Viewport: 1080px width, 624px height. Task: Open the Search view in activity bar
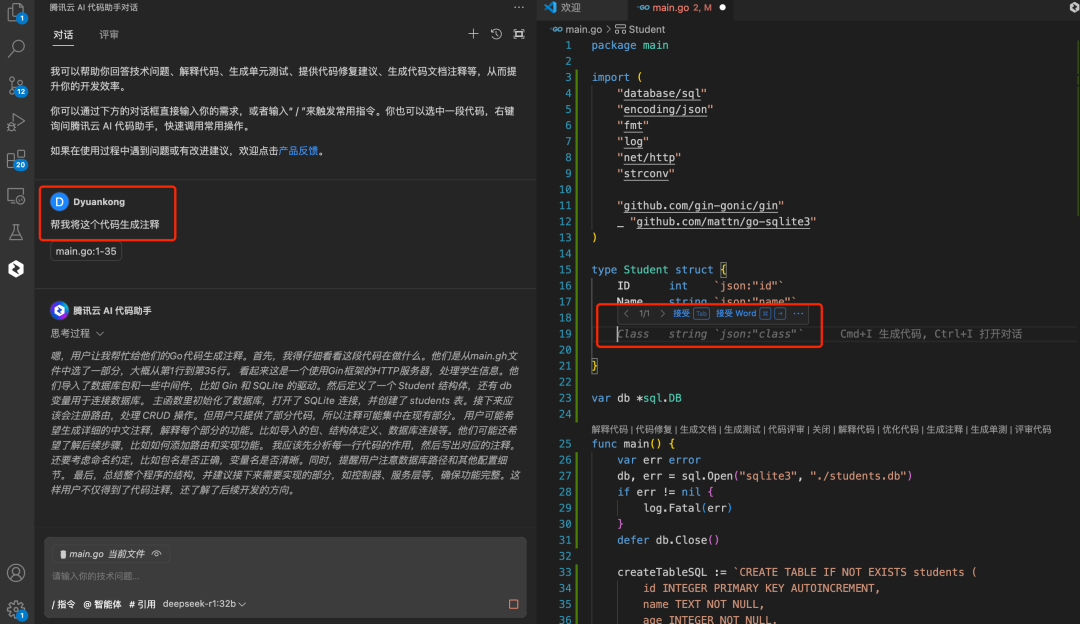click(x=16, y=48)
